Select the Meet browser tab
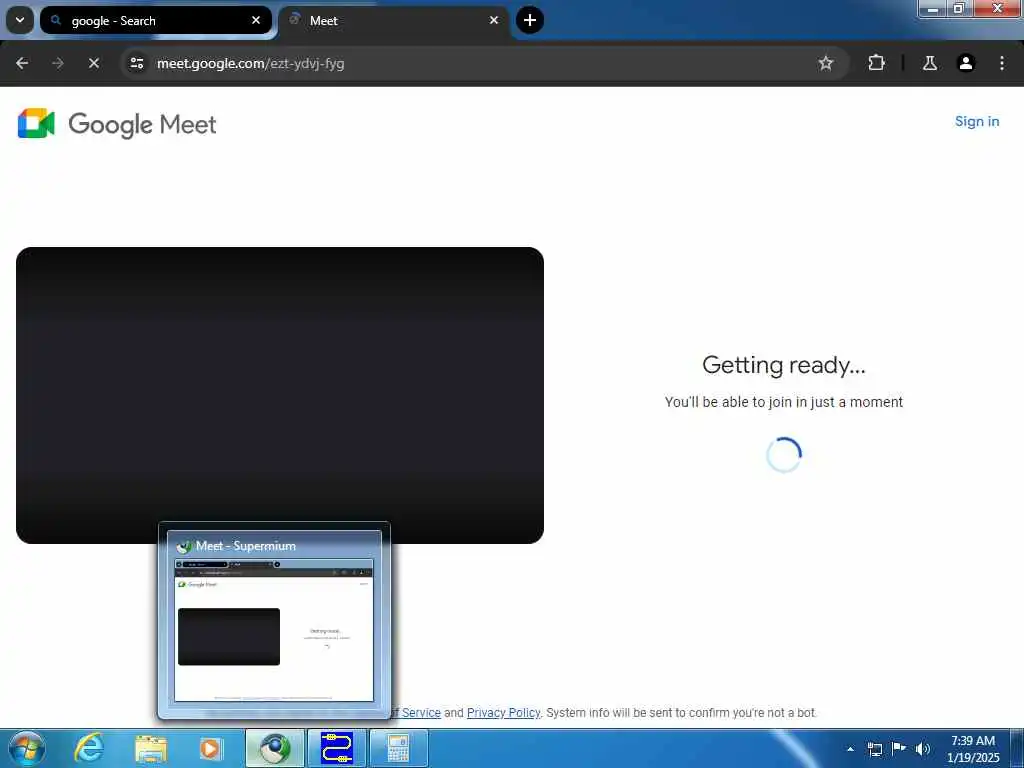This screenshot has height=768, width=1024. point(394,20)
